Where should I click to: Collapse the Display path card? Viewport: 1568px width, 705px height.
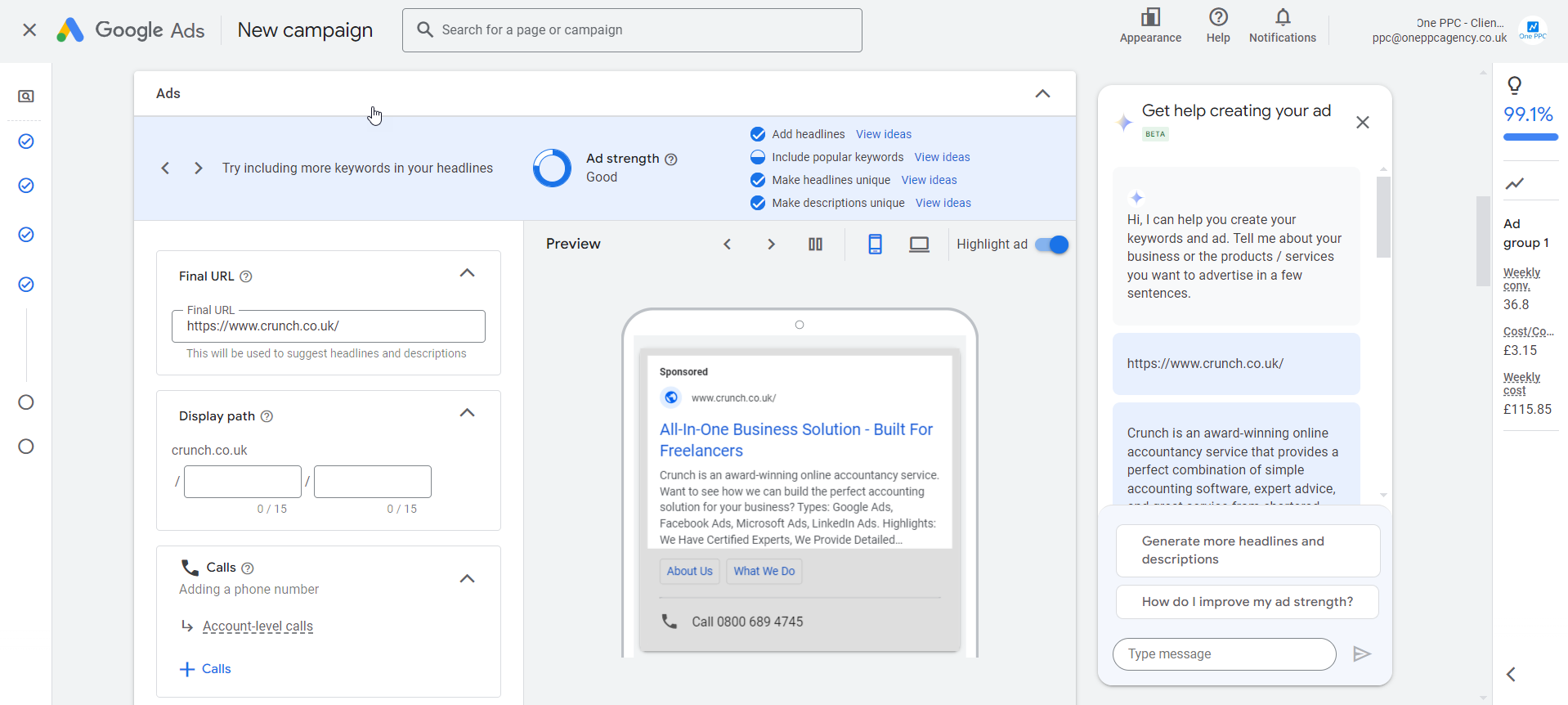(467, 413)
